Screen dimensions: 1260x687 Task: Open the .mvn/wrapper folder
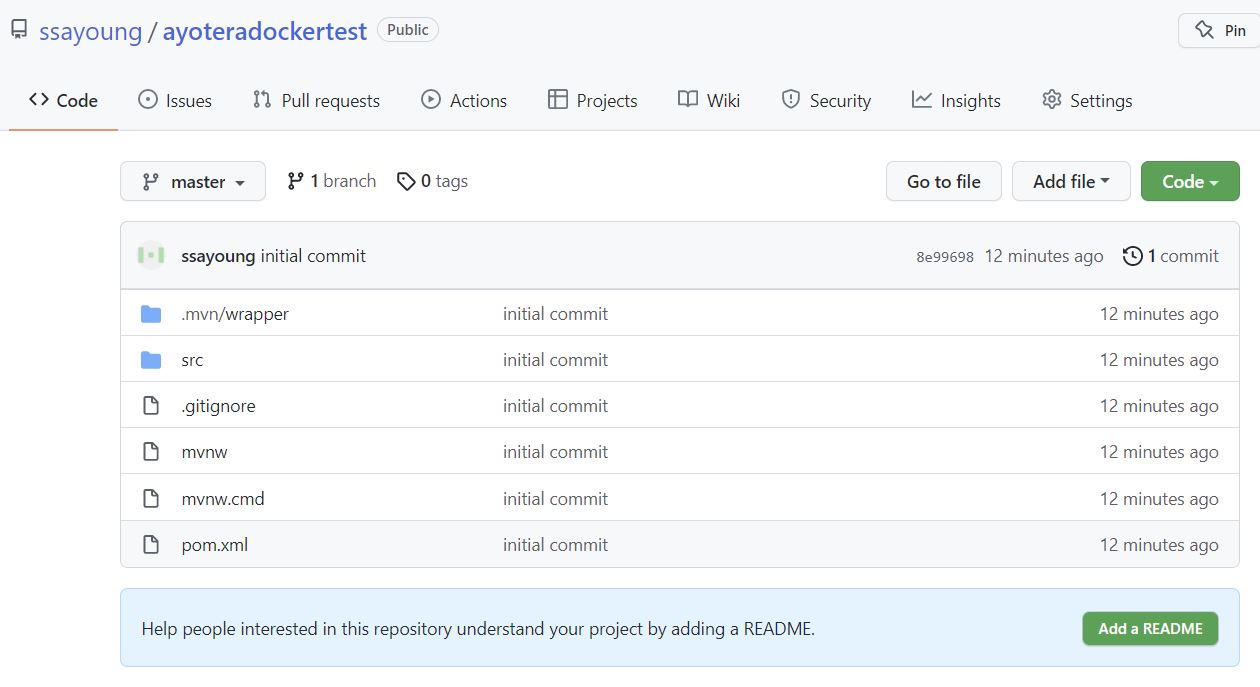pyautogui.click(x=235, y=314)
